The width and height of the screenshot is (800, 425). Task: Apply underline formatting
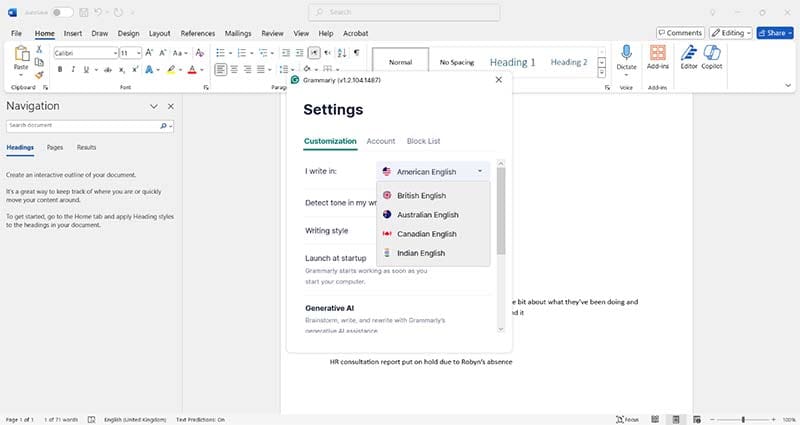coord(86,69)
